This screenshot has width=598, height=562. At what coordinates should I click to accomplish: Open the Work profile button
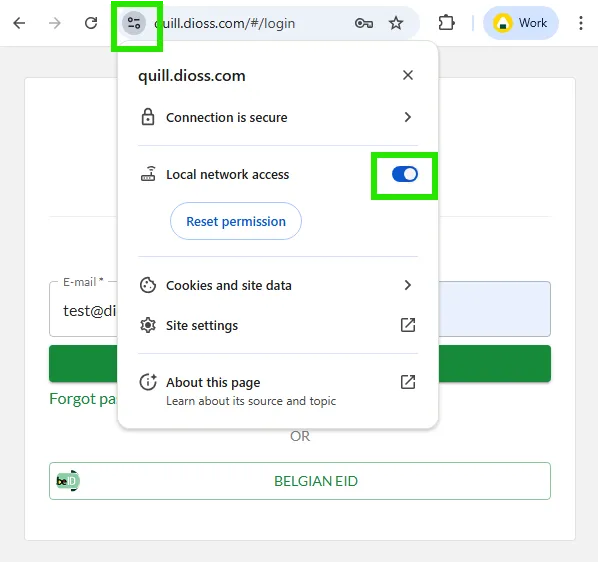(521, 23)
